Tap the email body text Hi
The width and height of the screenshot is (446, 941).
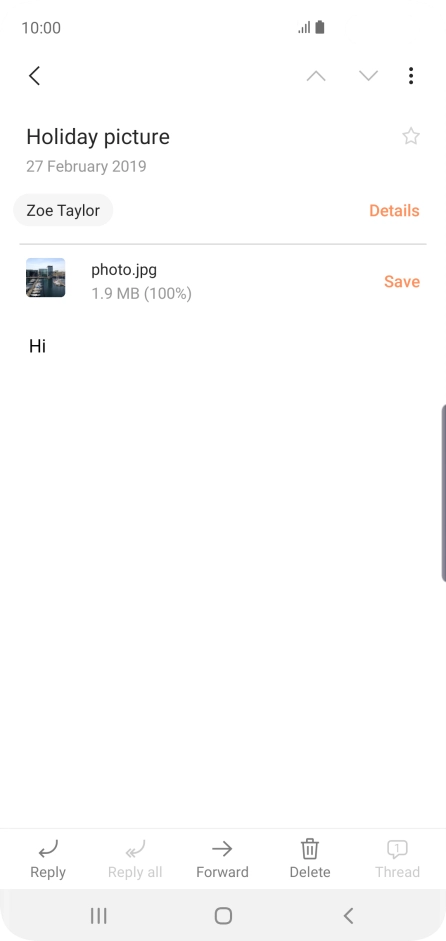click(x=37, y=346)
